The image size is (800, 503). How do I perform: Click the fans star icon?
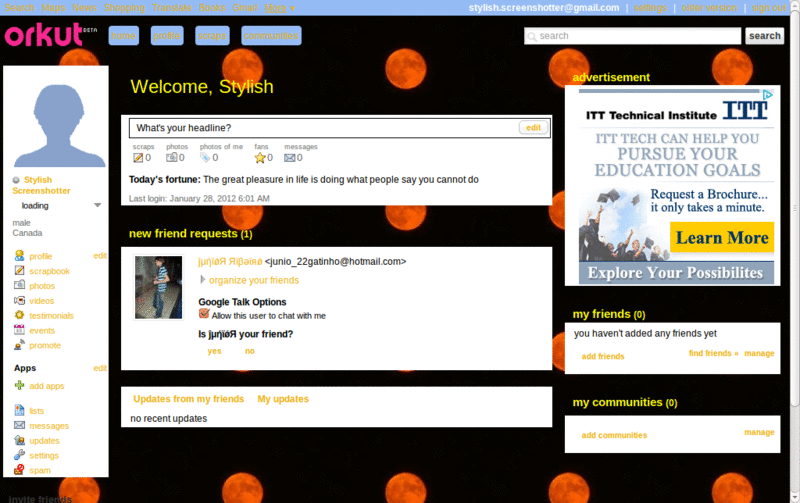click(x=260, y=158)
